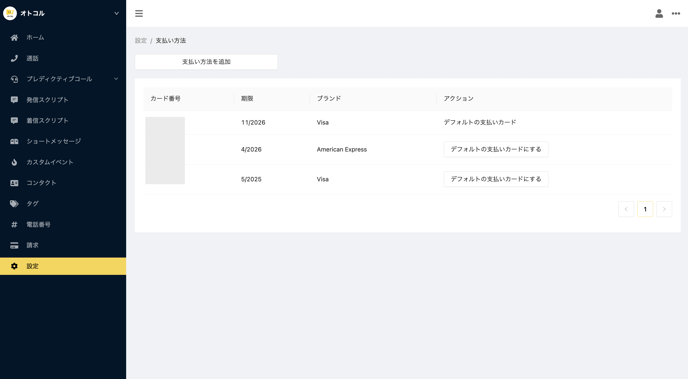This screenshot has width=688, height=379.
Task: Click the 請求 credit card icon
Action: pyautogui.click(x=14, y=245)
